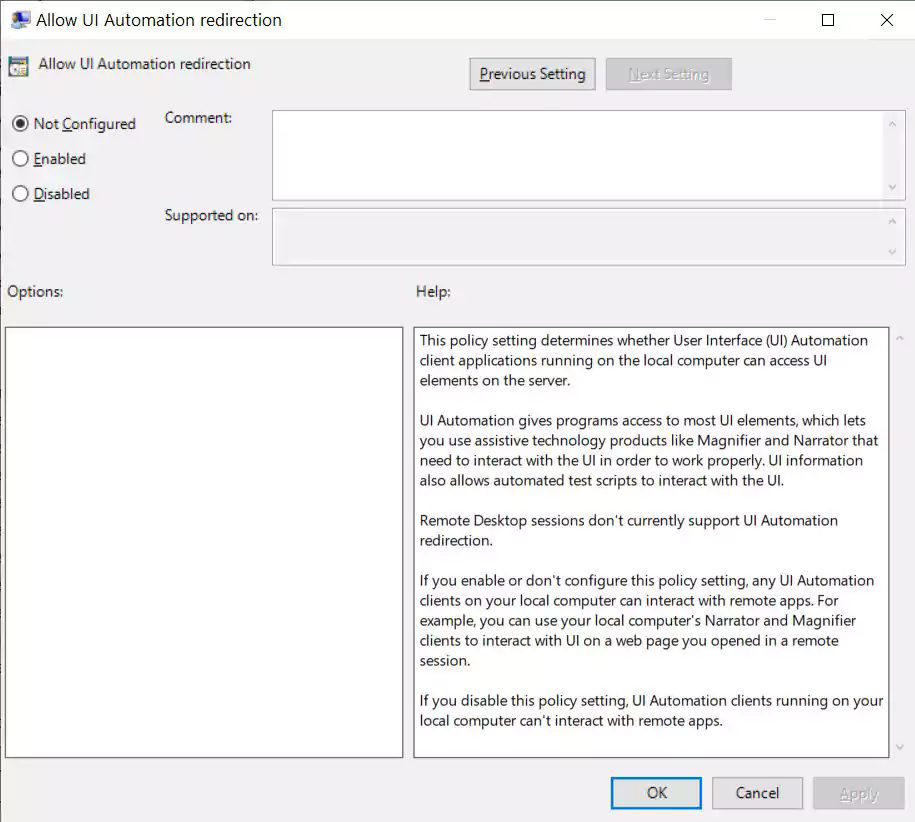Click the Supported on: label

(x=211, y=215)
